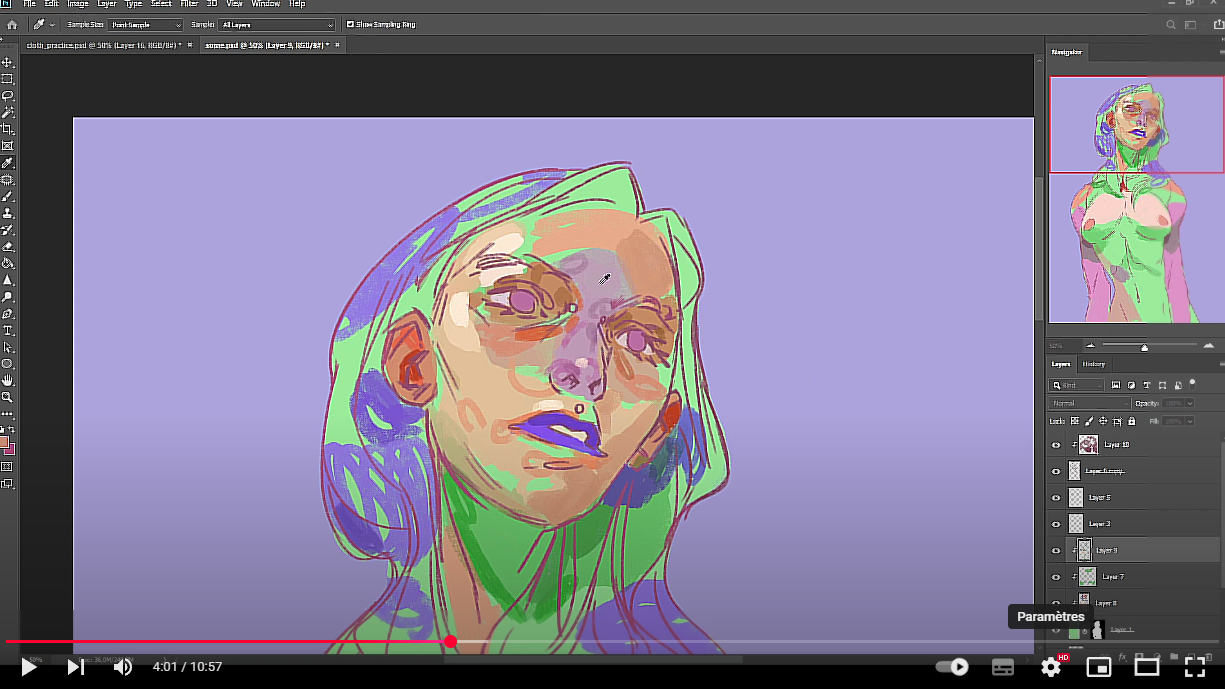Select the Crop tool
1225x689 pixels.
pos(8,129)
